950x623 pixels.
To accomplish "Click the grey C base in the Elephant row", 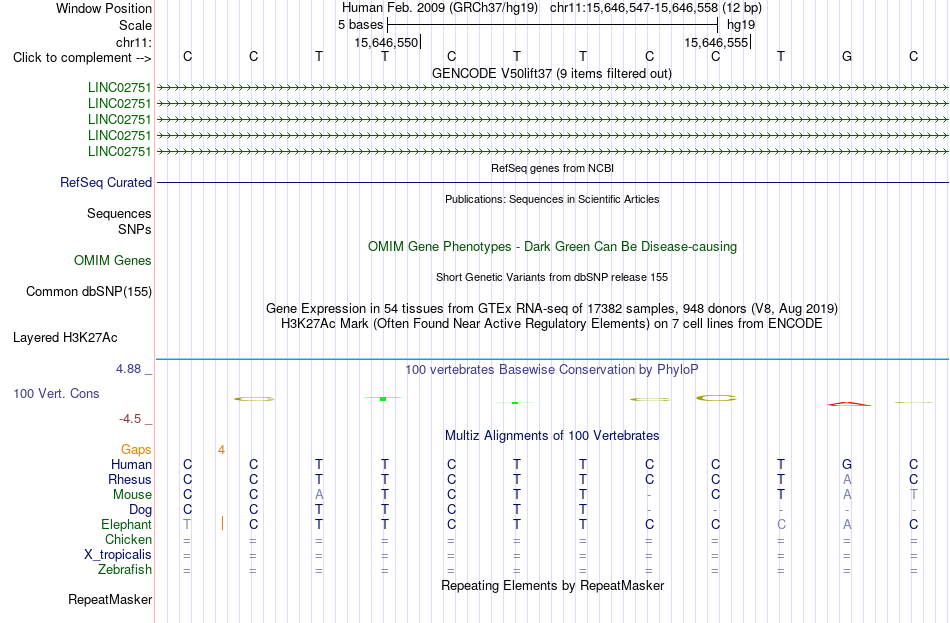I will 782,524.
